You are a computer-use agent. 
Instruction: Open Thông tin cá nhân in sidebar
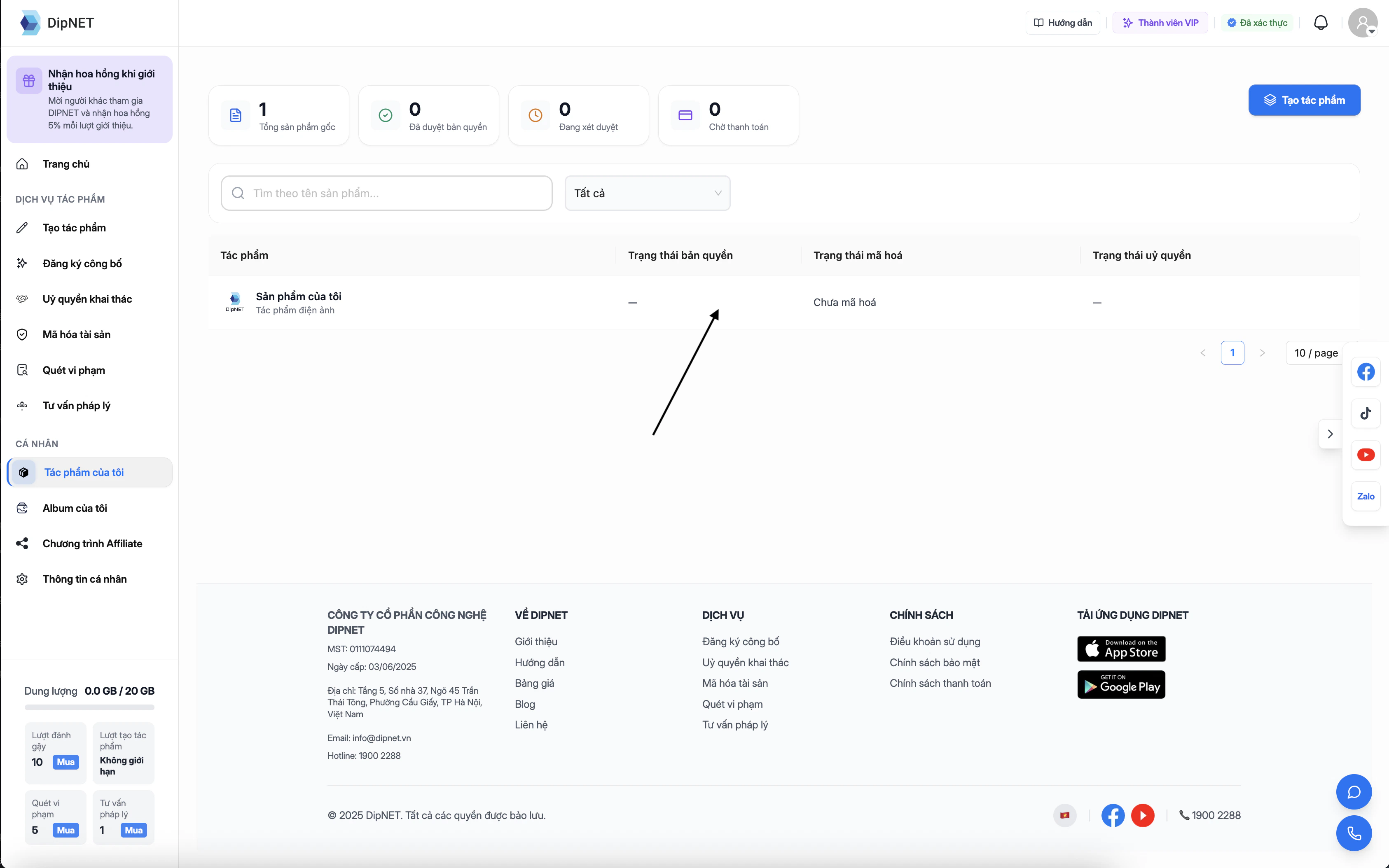tap(89, 579)
